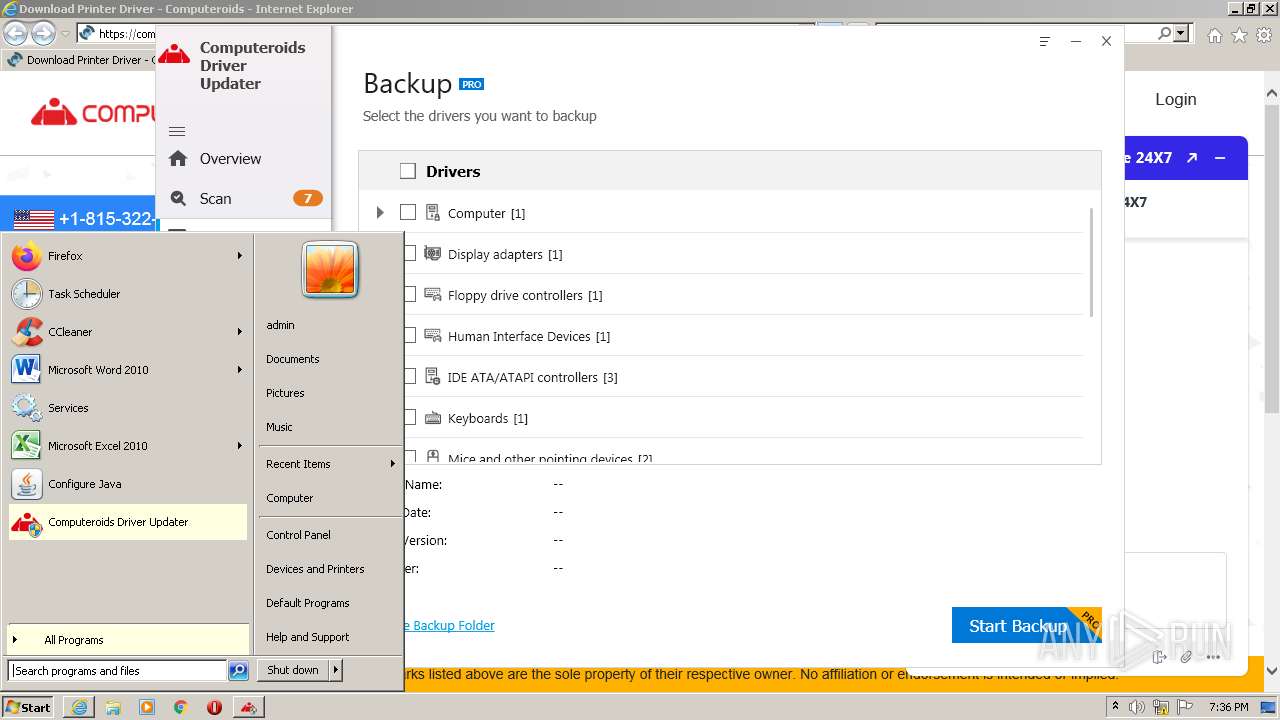Viewport: 1280px width, 720px height.
Task: Check the Computer [1] checkbox
Action: click(408, 212)
